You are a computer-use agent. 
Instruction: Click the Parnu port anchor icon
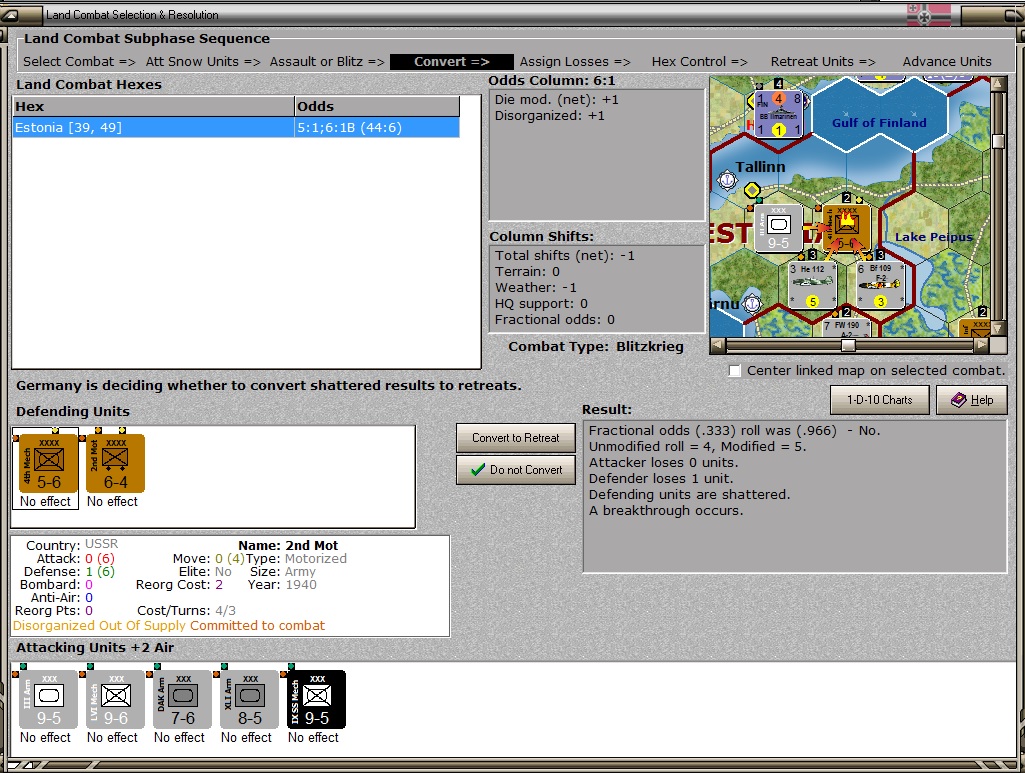(x=753, y=304)
